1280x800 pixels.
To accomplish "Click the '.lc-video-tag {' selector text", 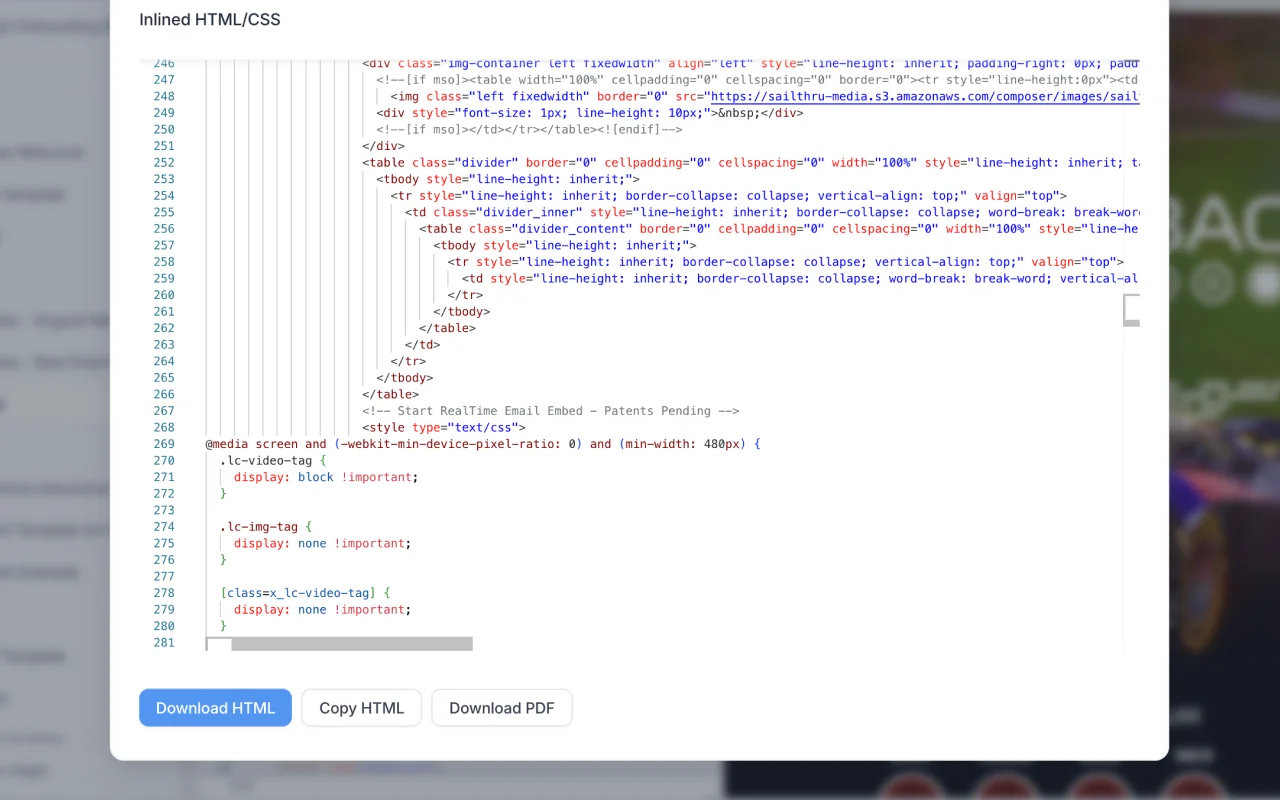I will click(x=273, y=460).
